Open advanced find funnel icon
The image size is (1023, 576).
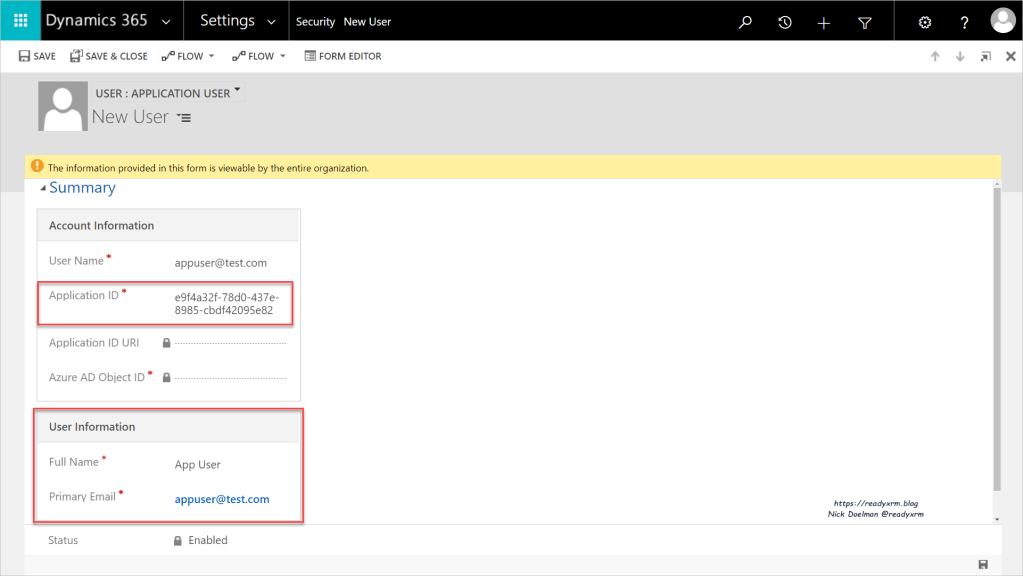point(865,22)
